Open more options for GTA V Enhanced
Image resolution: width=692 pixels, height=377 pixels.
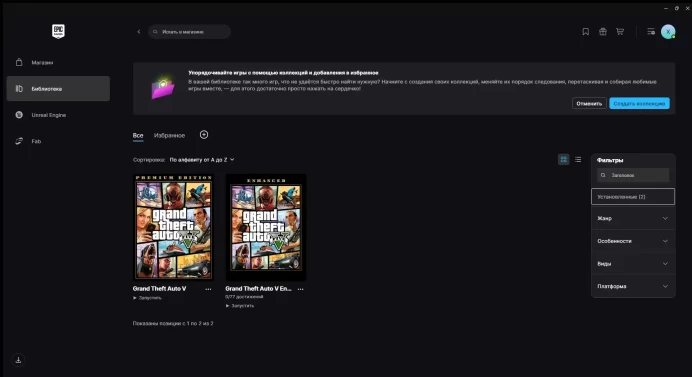(x=301, y=289)
